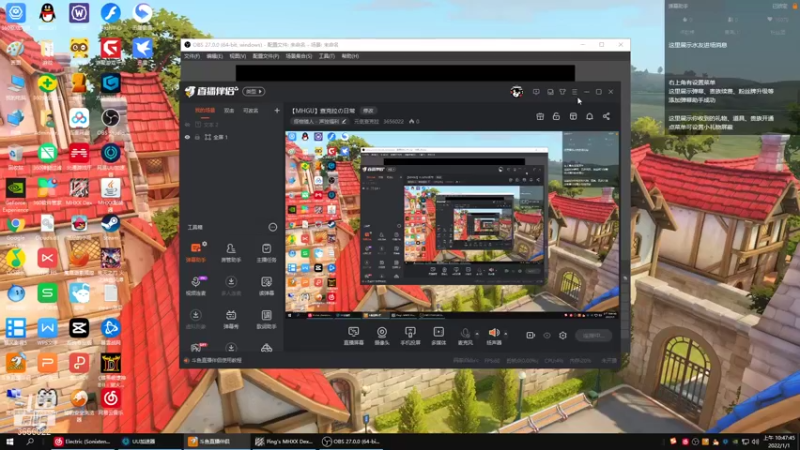
Task: Open OBS 帮助(H) menu
Action: coord(350,56)
